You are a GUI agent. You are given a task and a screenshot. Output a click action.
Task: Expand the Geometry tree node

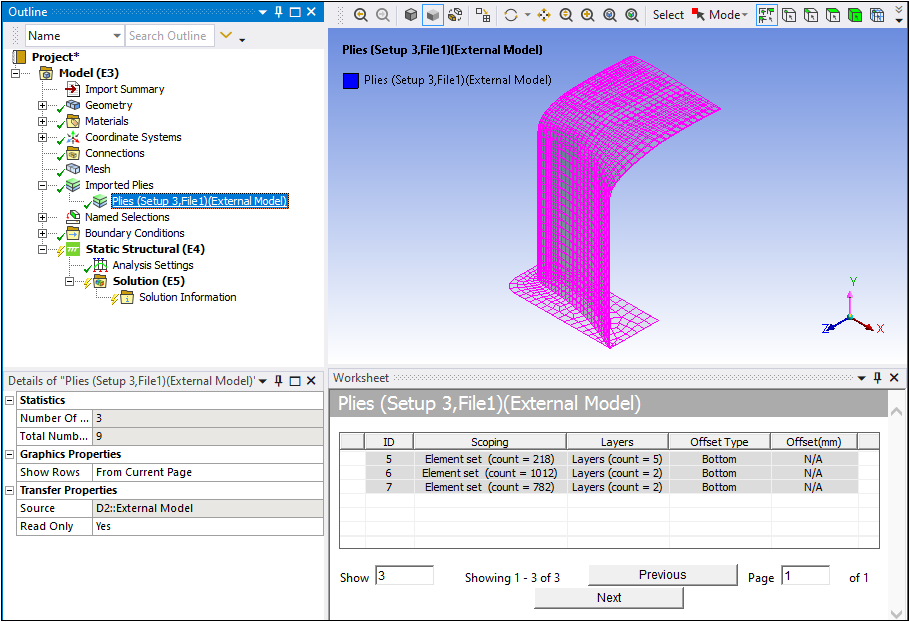pos(42,105)
